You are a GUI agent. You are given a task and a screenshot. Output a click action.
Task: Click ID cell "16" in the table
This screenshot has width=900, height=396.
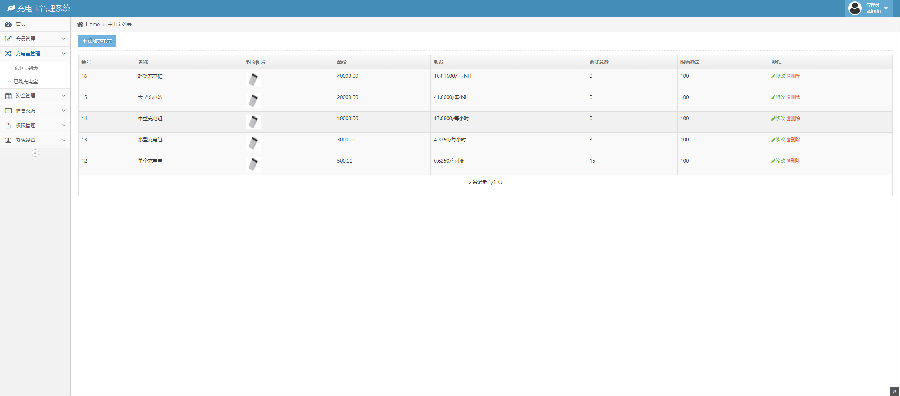[x=84, y=76]
